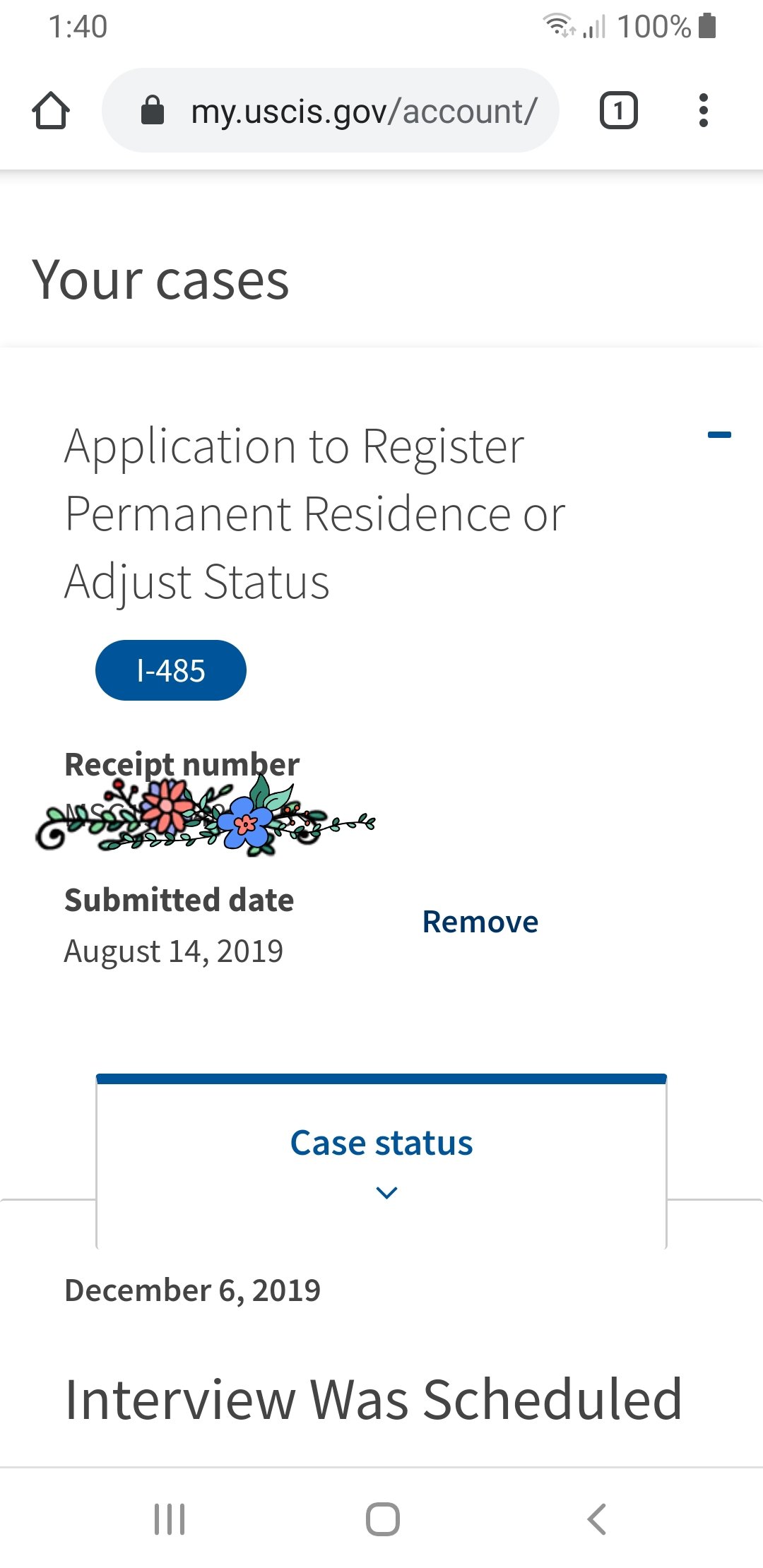
Task: Tap the Android back navigation arrow
Action: tap(597, 1519)
